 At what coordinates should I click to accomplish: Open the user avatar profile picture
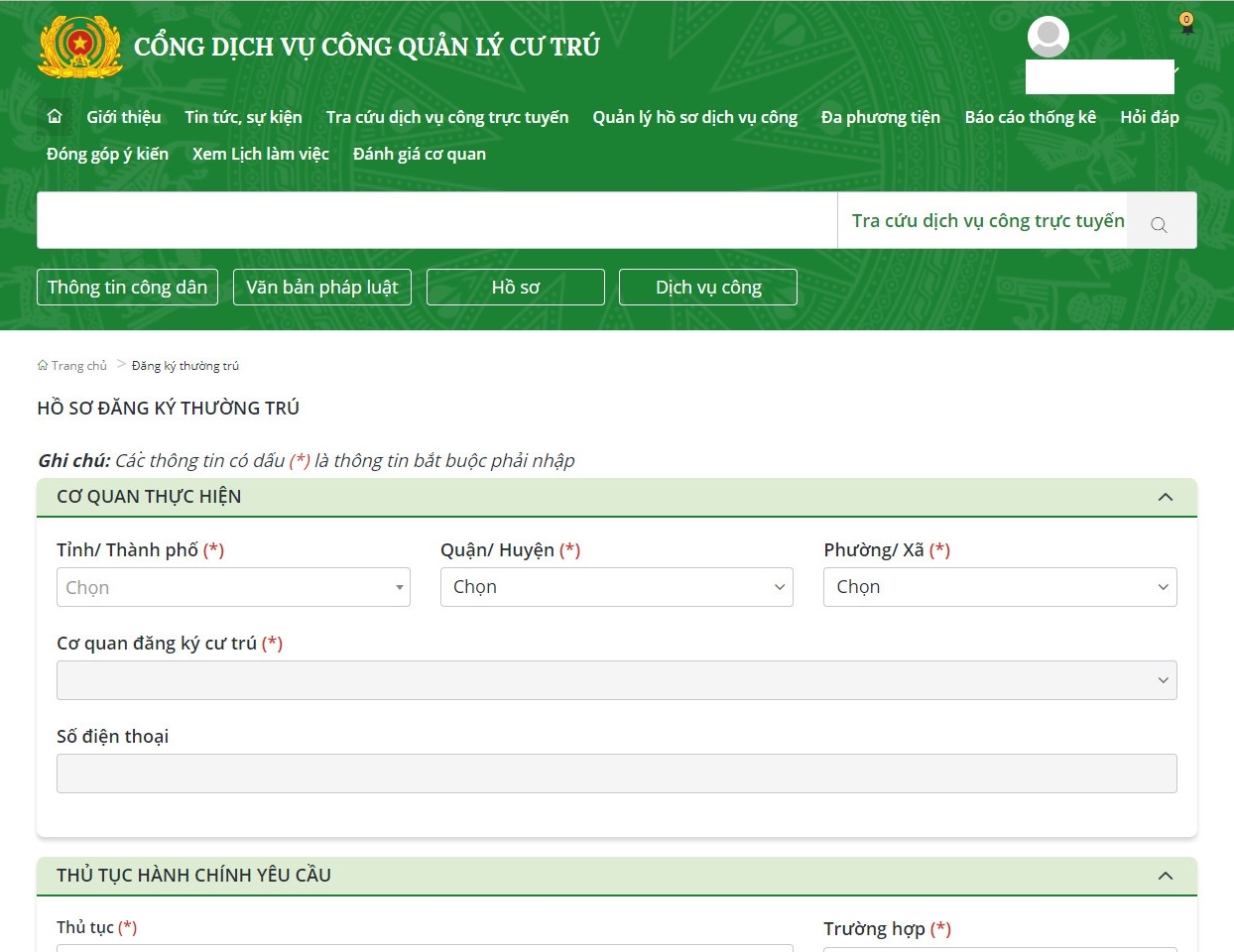click(x=1049, y=38)
